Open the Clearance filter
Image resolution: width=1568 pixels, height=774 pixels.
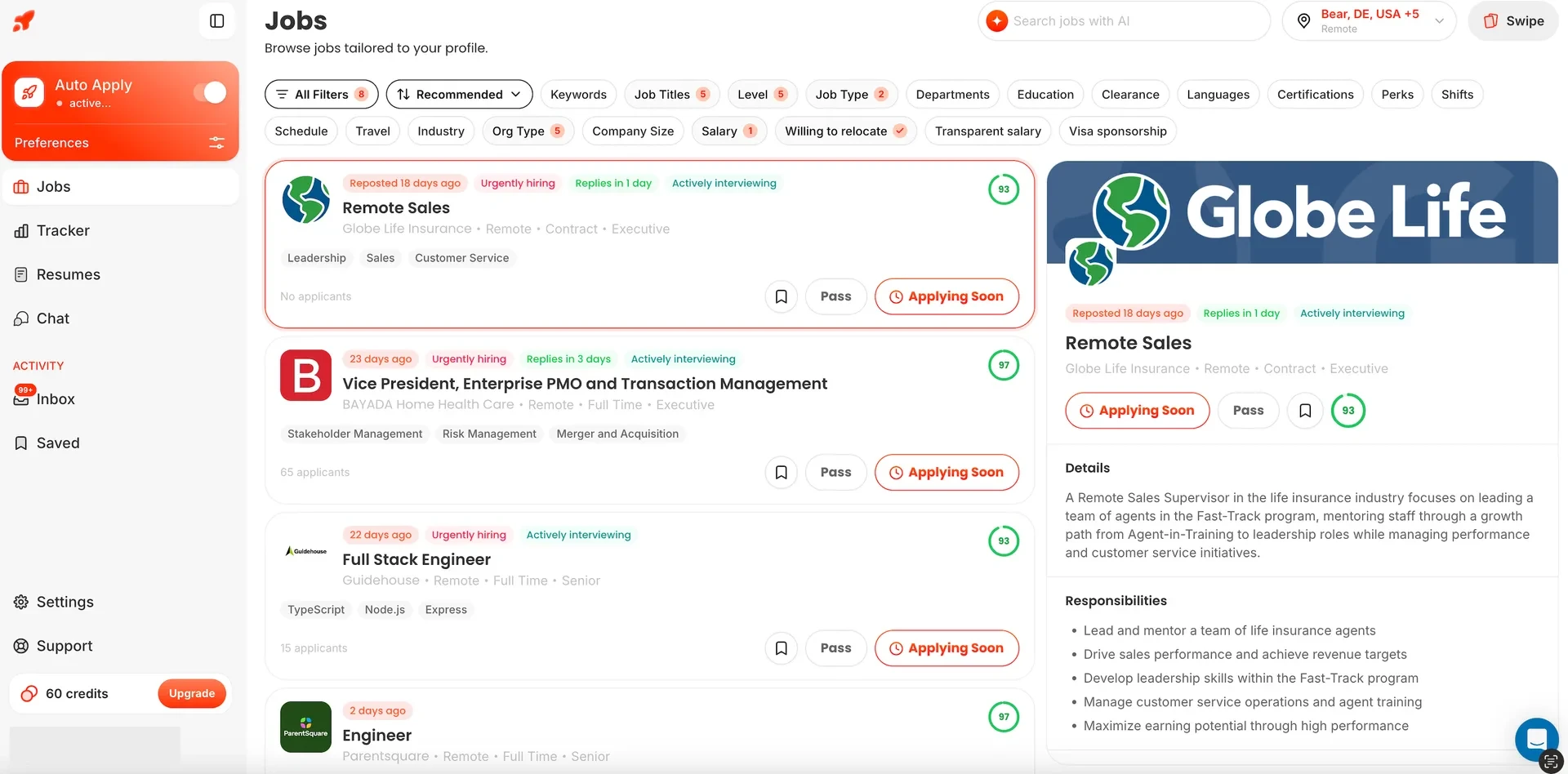(x=1130, y=95)
